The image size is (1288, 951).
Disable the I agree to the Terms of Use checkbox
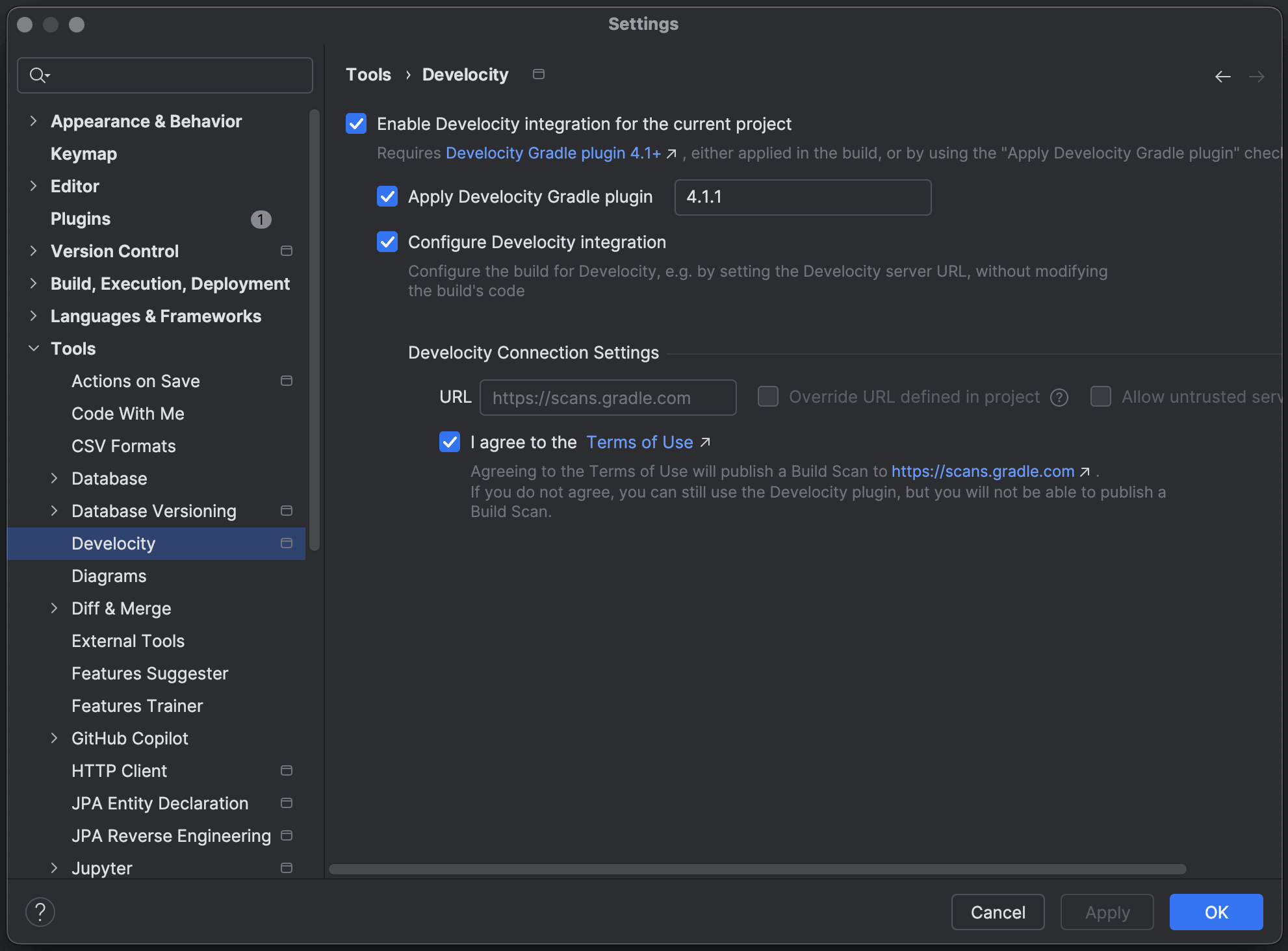coord(449,442)
